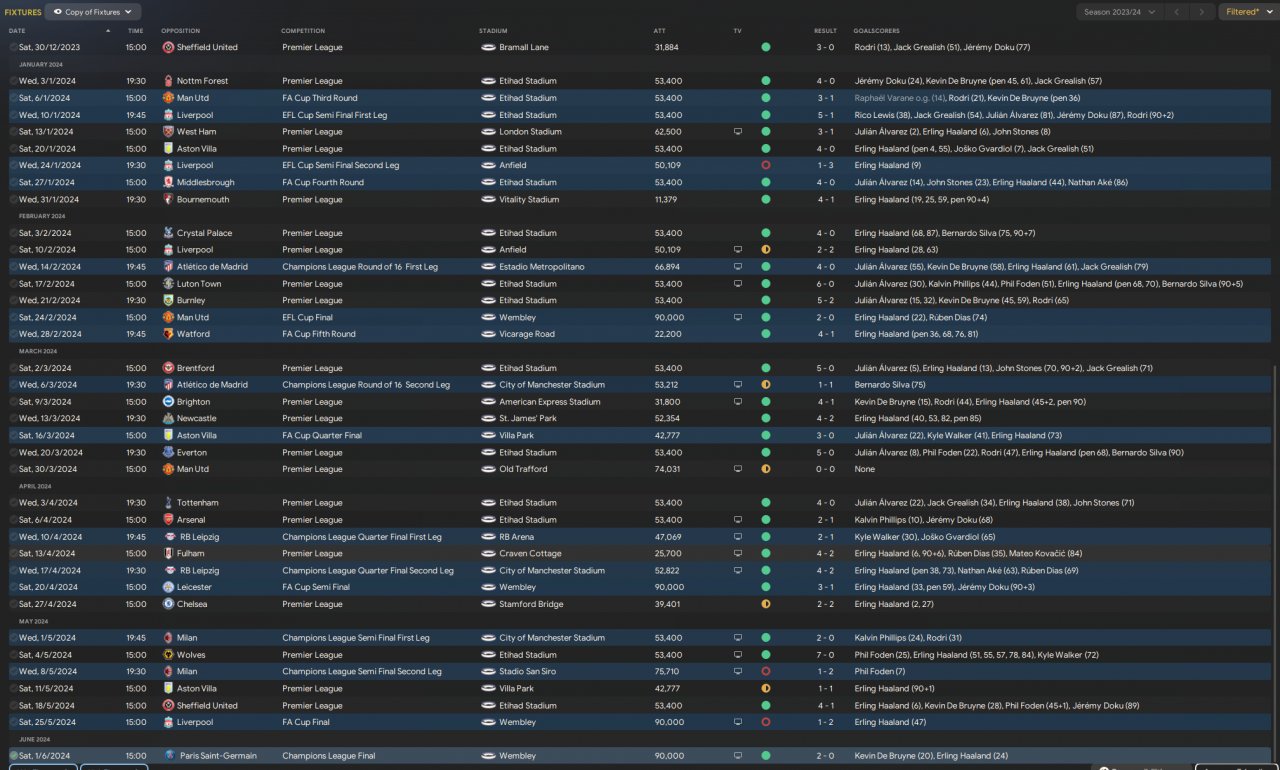Click the Tottenham club badge
The image size is (1280, 770).
(168, 503)
